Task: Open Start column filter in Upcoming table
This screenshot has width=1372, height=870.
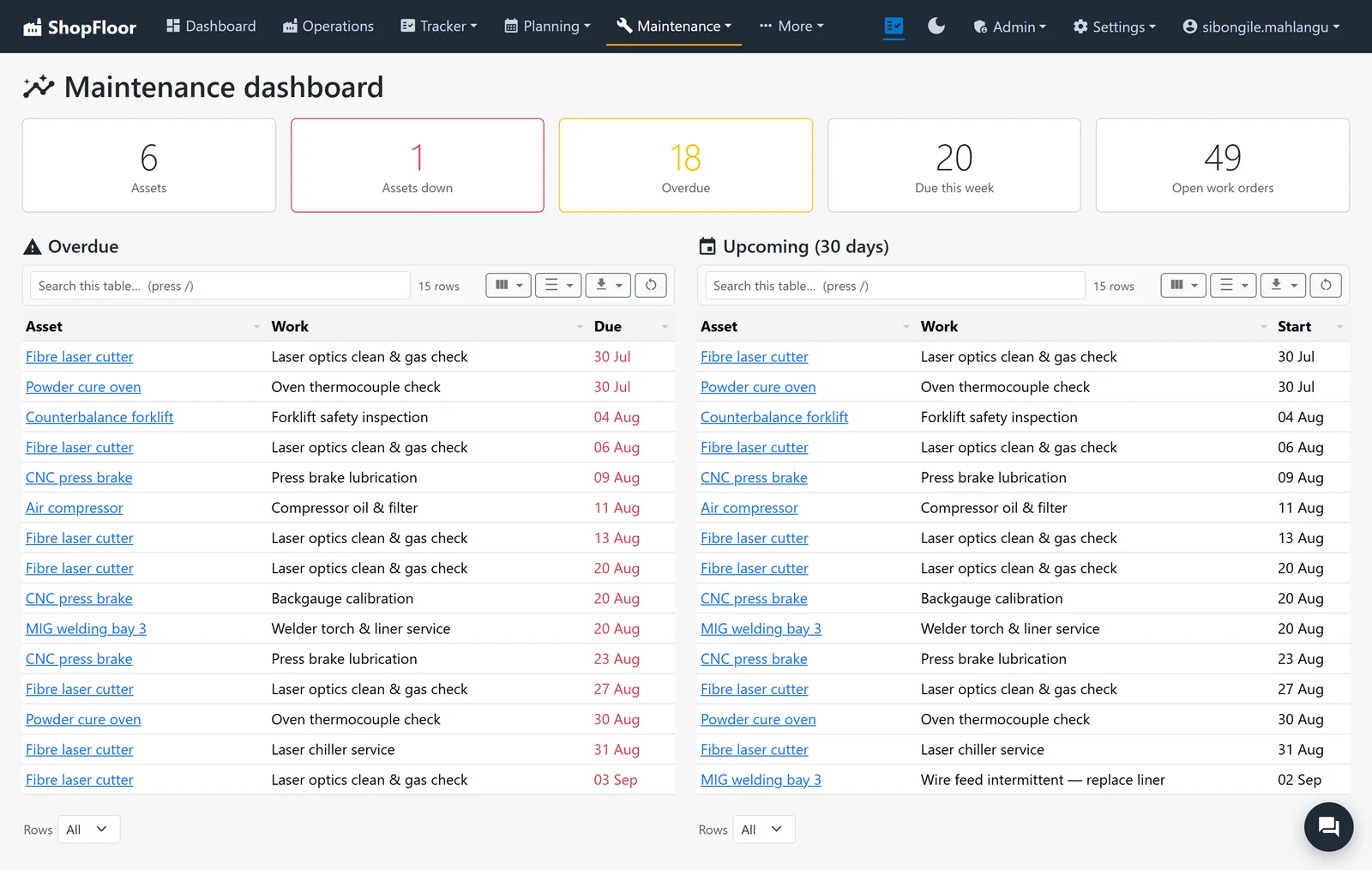Action: [1339, 327]
